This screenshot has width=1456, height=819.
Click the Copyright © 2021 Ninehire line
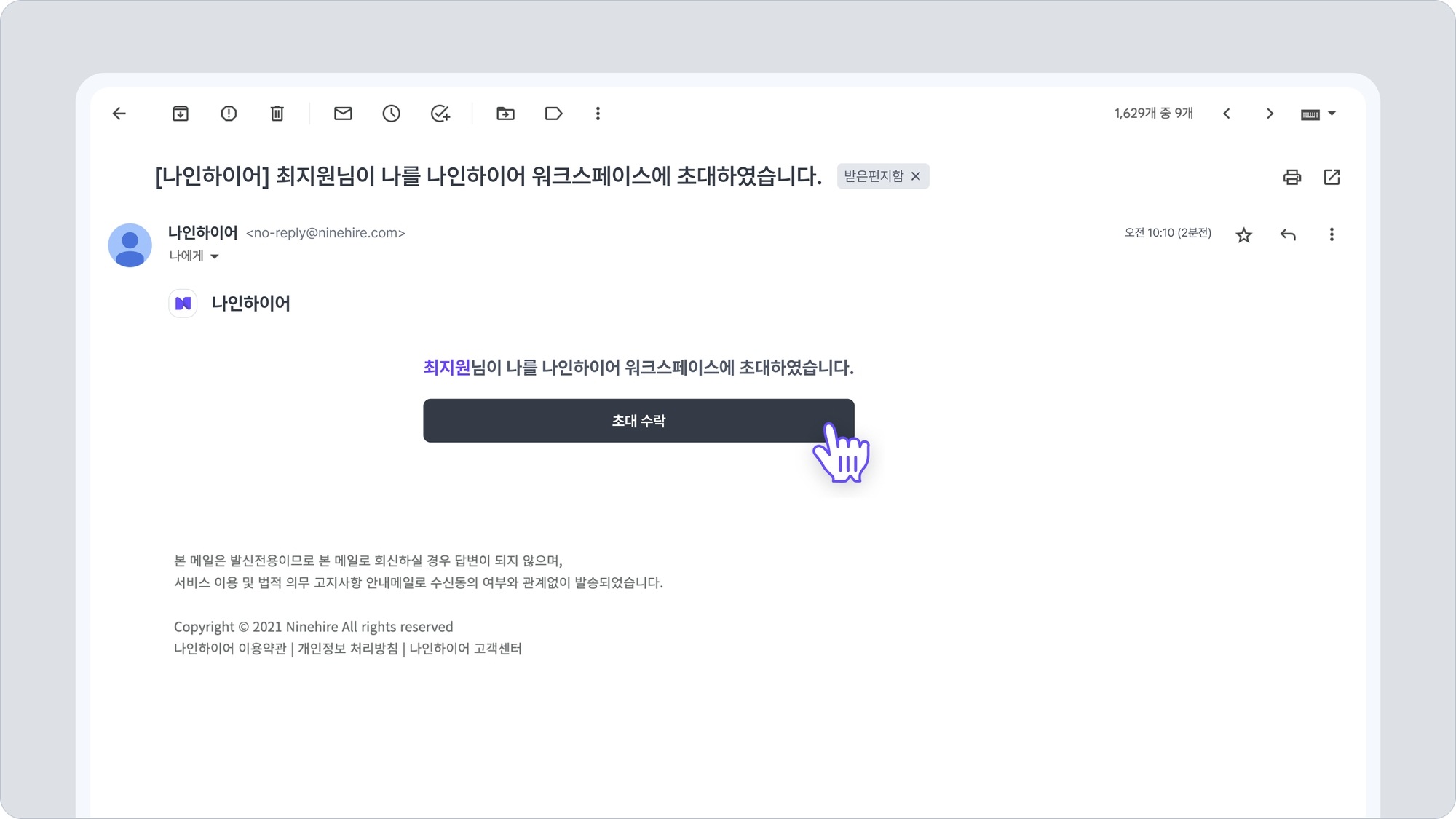313,627
